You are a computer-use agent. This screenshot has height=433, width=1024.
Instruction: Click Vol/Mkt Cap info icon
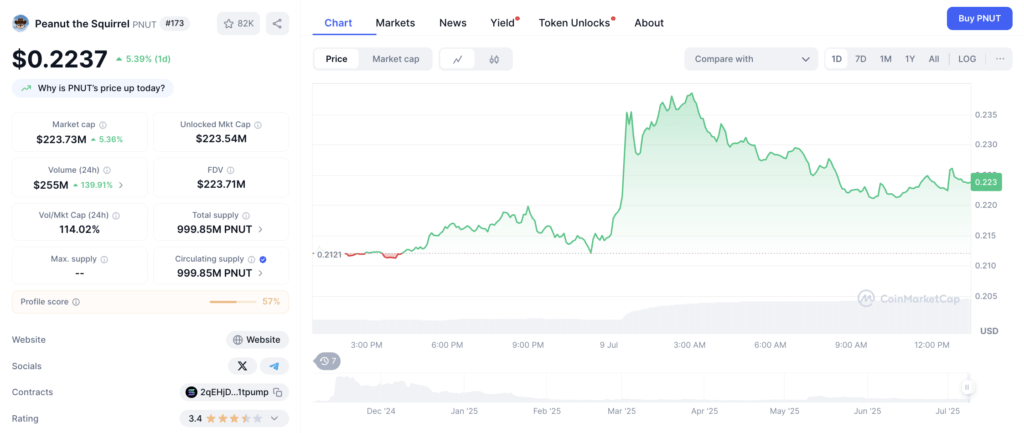click(116, 215)
